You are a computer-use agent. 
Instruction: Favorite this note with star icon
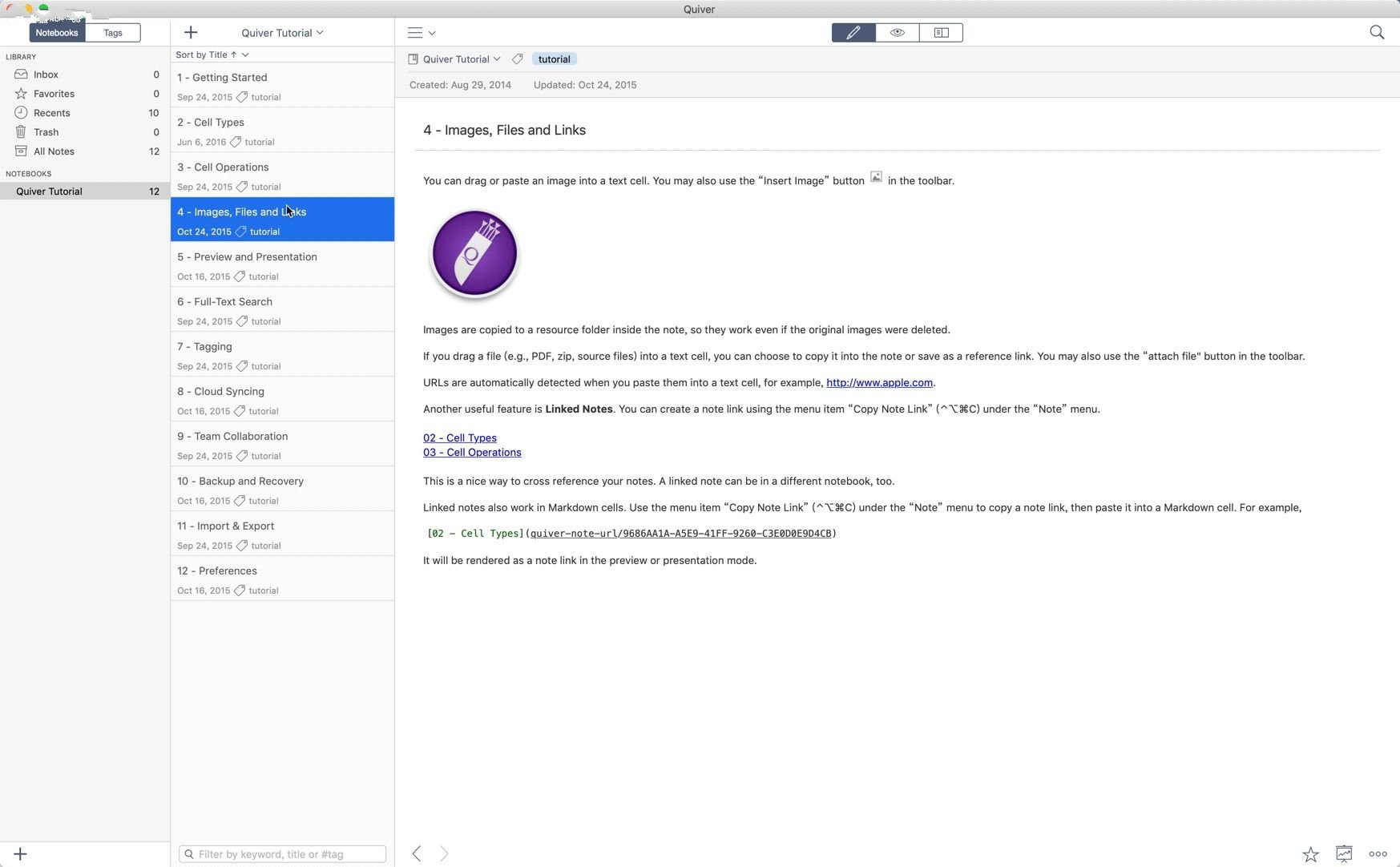1310,854
